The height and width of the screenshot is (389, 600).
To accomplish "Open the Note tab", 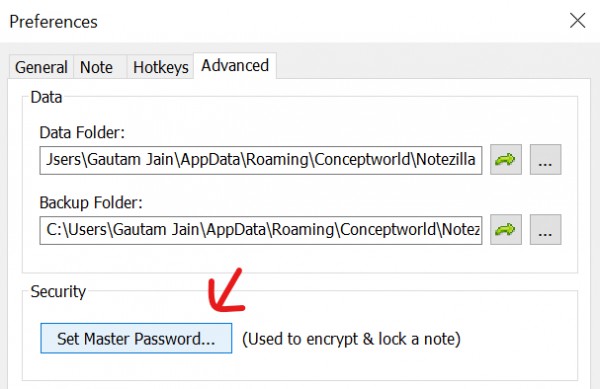I will tap(96, 67).
